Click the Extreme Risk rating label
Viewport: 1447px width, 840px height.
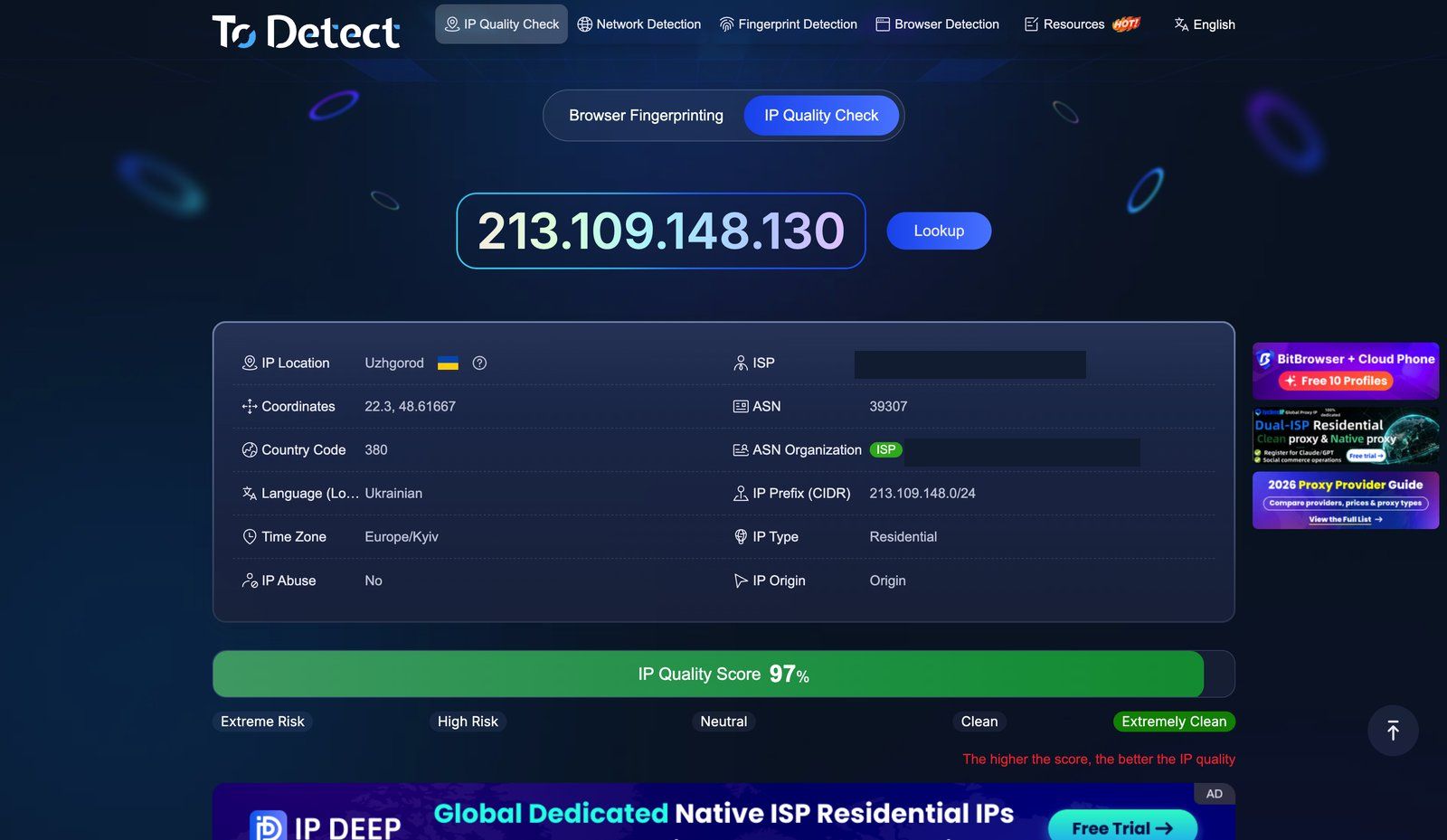(x=262, y=722)
